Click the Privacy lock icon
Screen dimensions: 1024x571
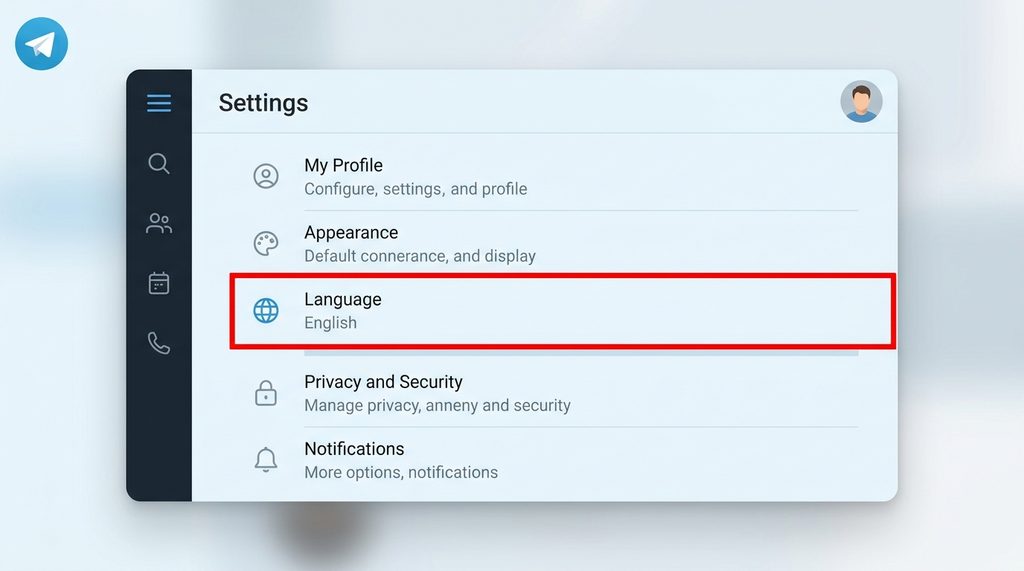point(266,393)
